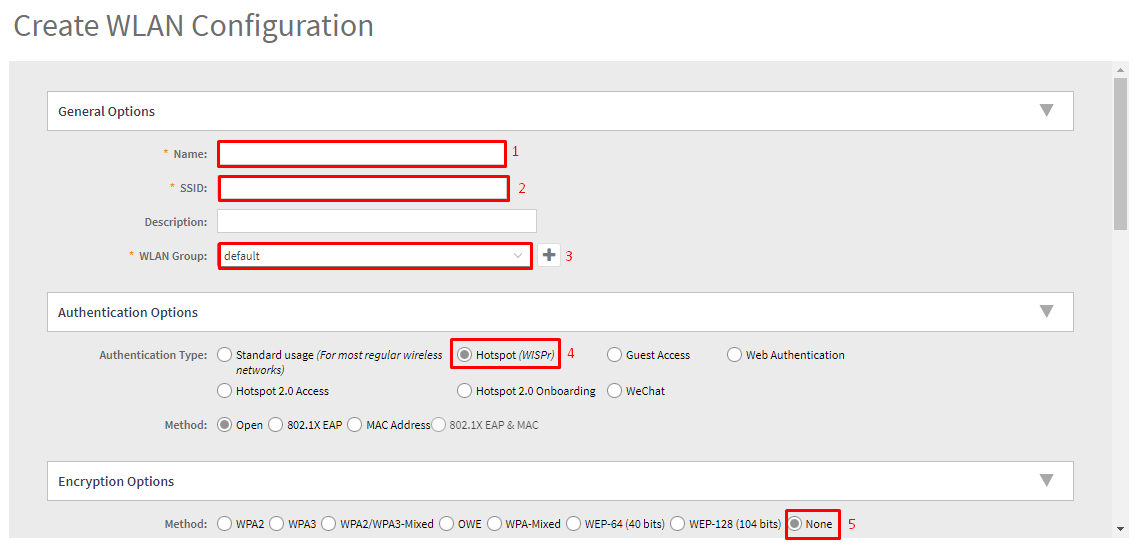Select OWE encryption method

pos(447,523)
